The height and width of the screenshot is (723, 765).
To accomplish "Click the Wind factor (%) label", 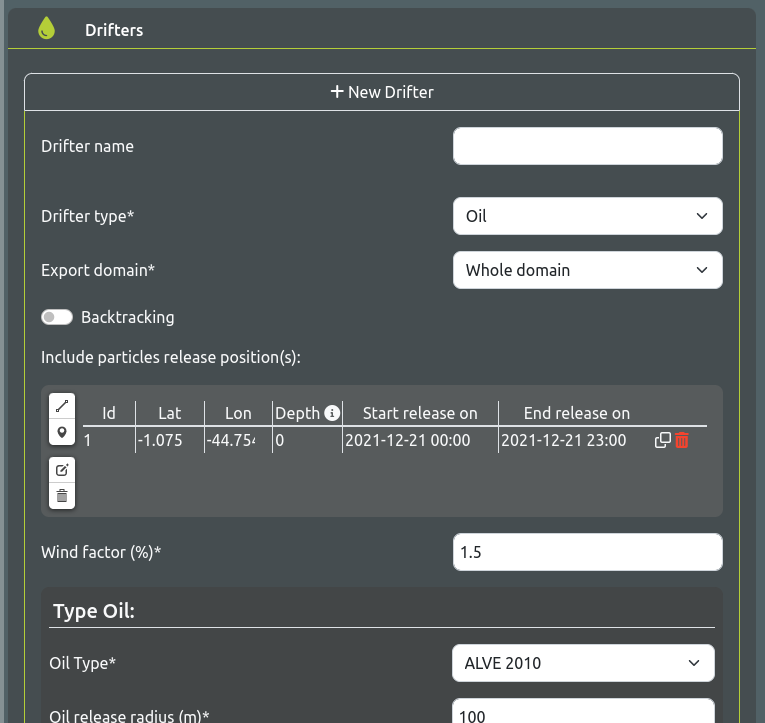I will [101, 552].
